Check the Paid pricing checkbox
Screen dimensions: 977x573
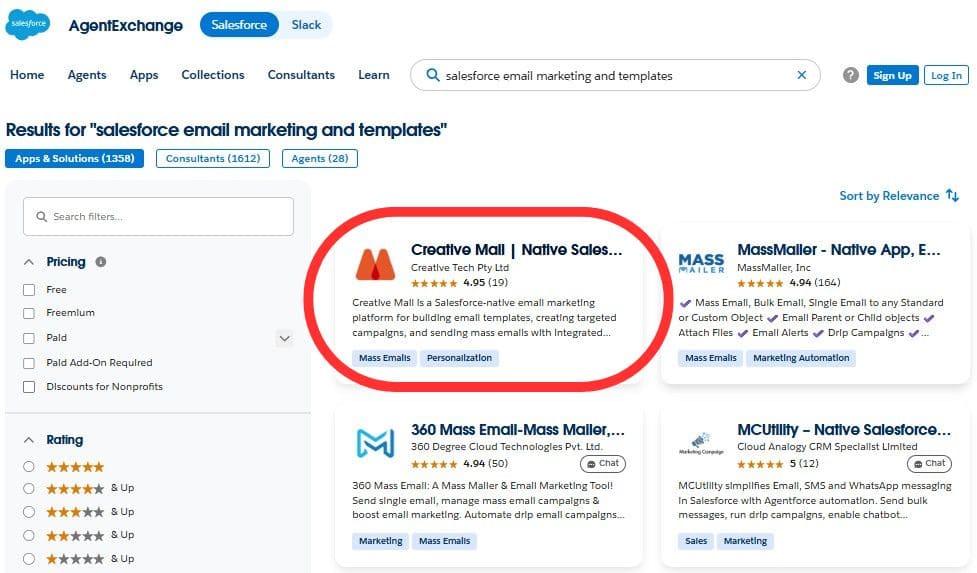click(29, 338)
